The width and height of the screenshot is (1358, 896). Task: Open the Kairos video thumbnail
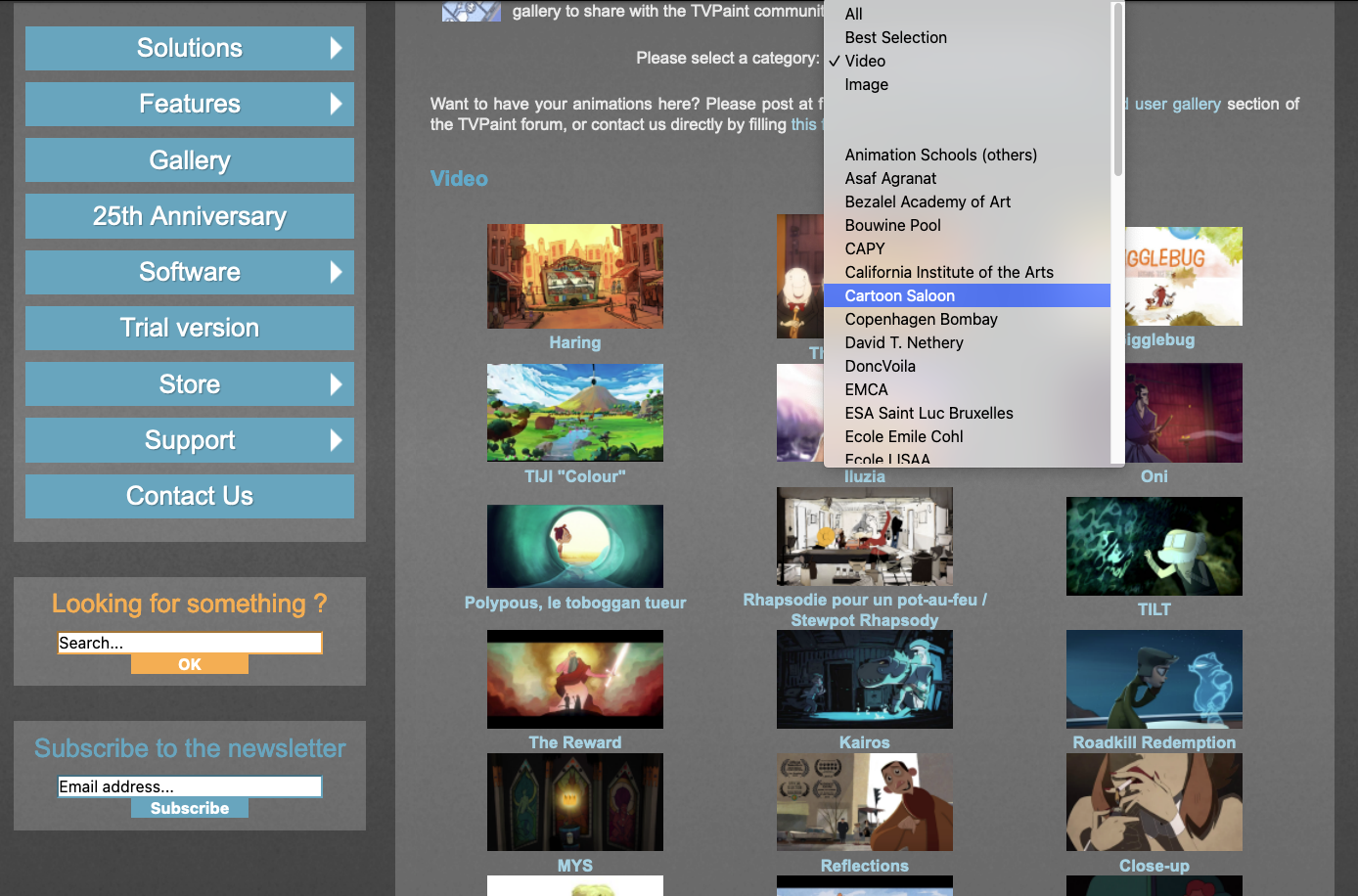(x=865, y=679)
